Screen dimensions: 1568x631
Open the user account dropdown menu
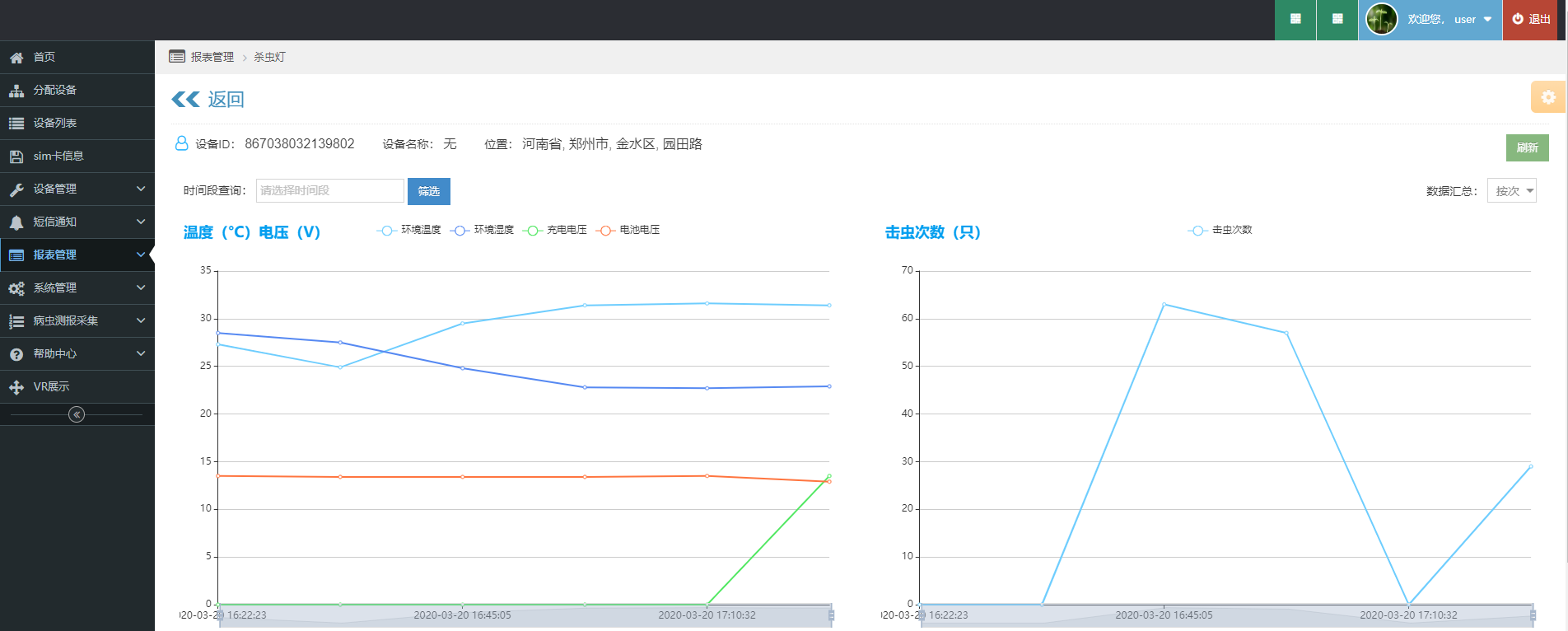1487,20
